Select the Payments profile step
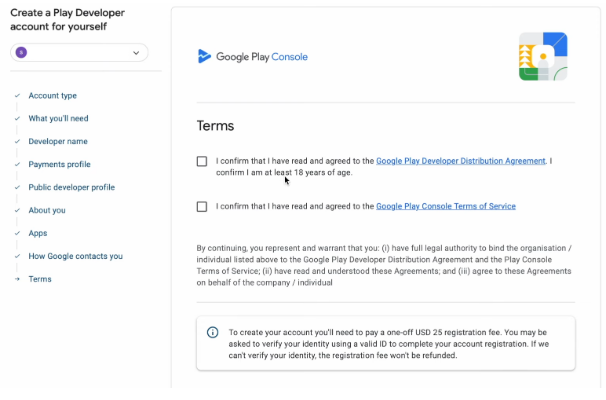Image resolution: width=606 pixels, height=400 pixels. click(x=59, y=165)
